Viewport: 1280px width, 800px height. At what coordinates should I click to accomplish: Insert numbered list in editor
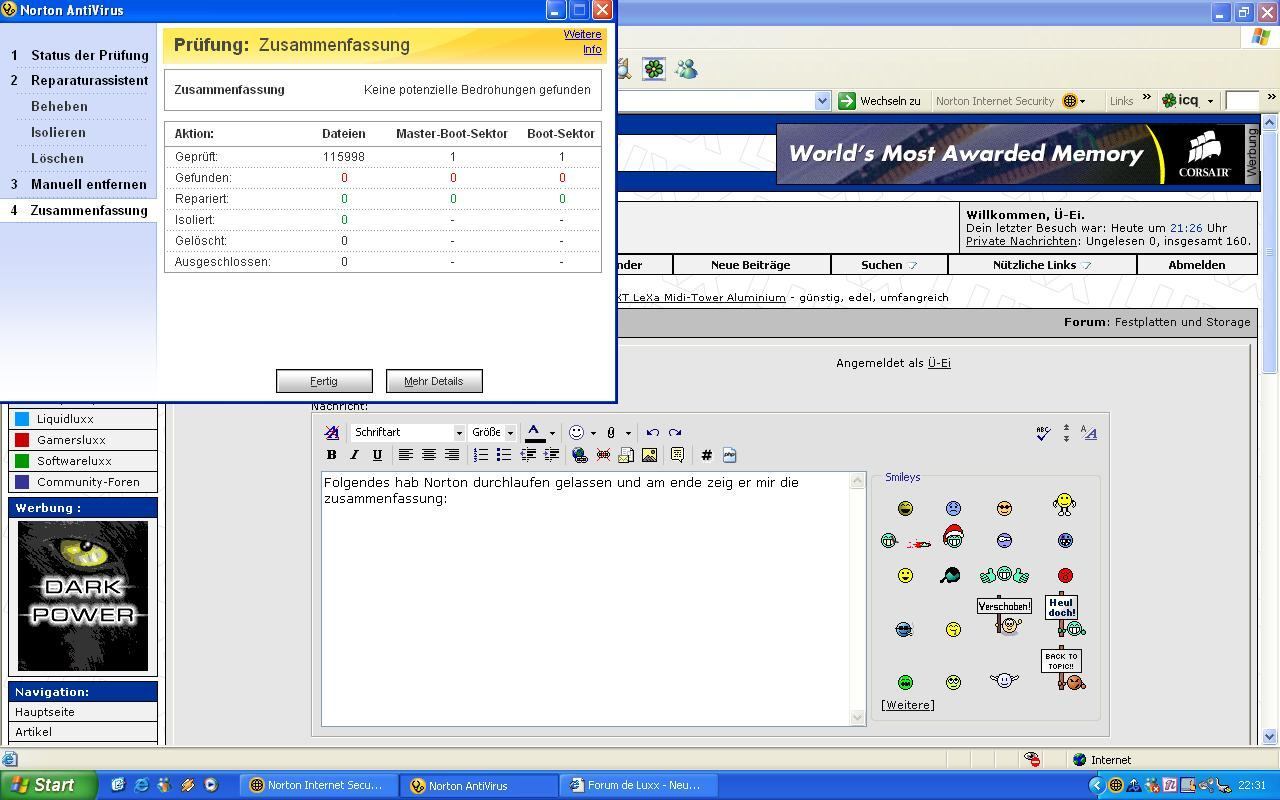481,455
